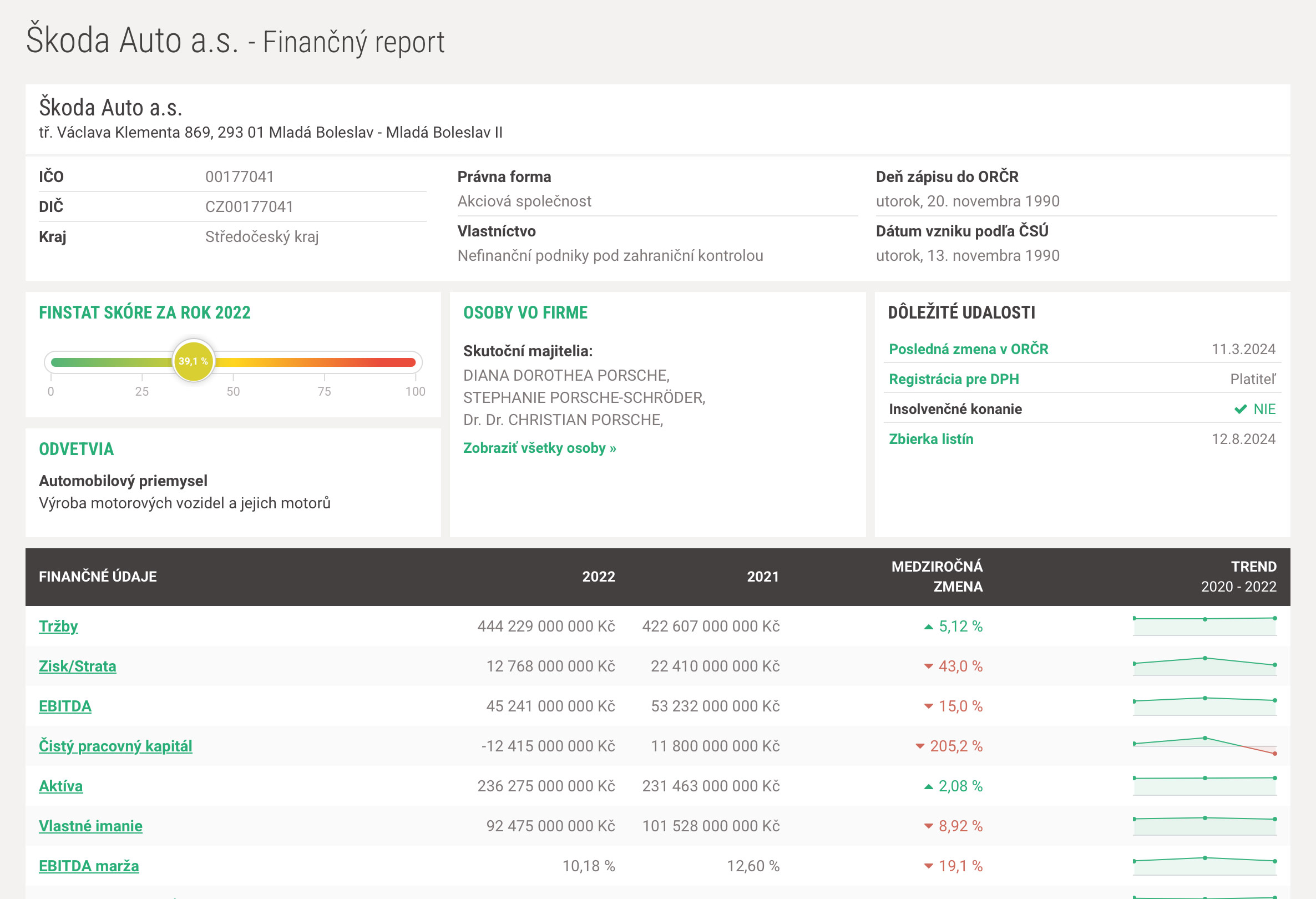Click the name STEPHANIE PORSCHE-SCHRÖDER
The width and height of the screenshot is (1316, 899).
coord(584,398)
